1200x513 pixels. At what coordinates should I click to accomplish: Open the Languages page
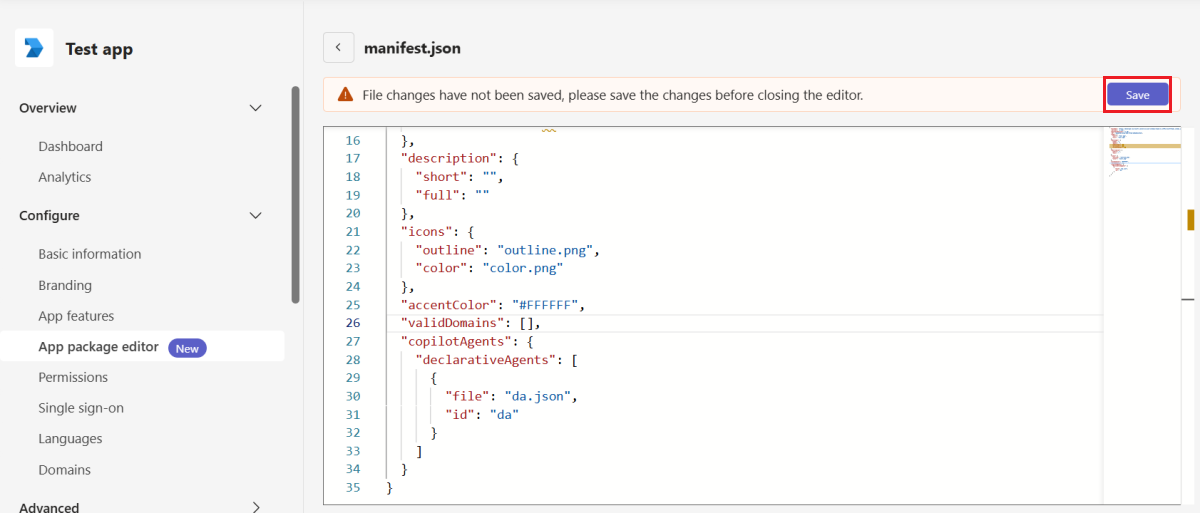70,439
